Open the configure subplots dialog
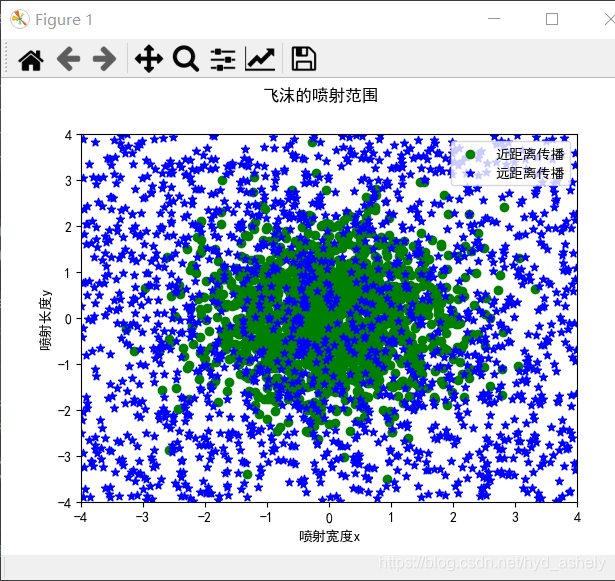615x581 pixels. [223, 60]
